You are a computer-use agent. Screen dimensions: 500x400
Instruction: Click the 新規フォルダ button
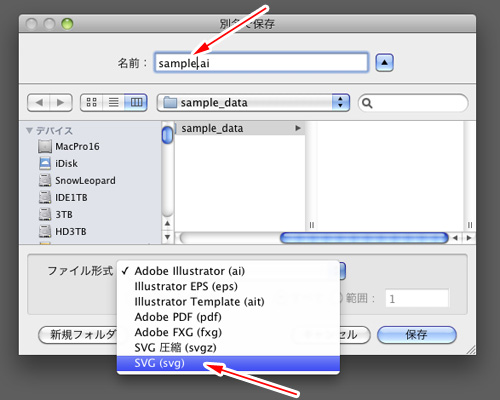point(78,335)
